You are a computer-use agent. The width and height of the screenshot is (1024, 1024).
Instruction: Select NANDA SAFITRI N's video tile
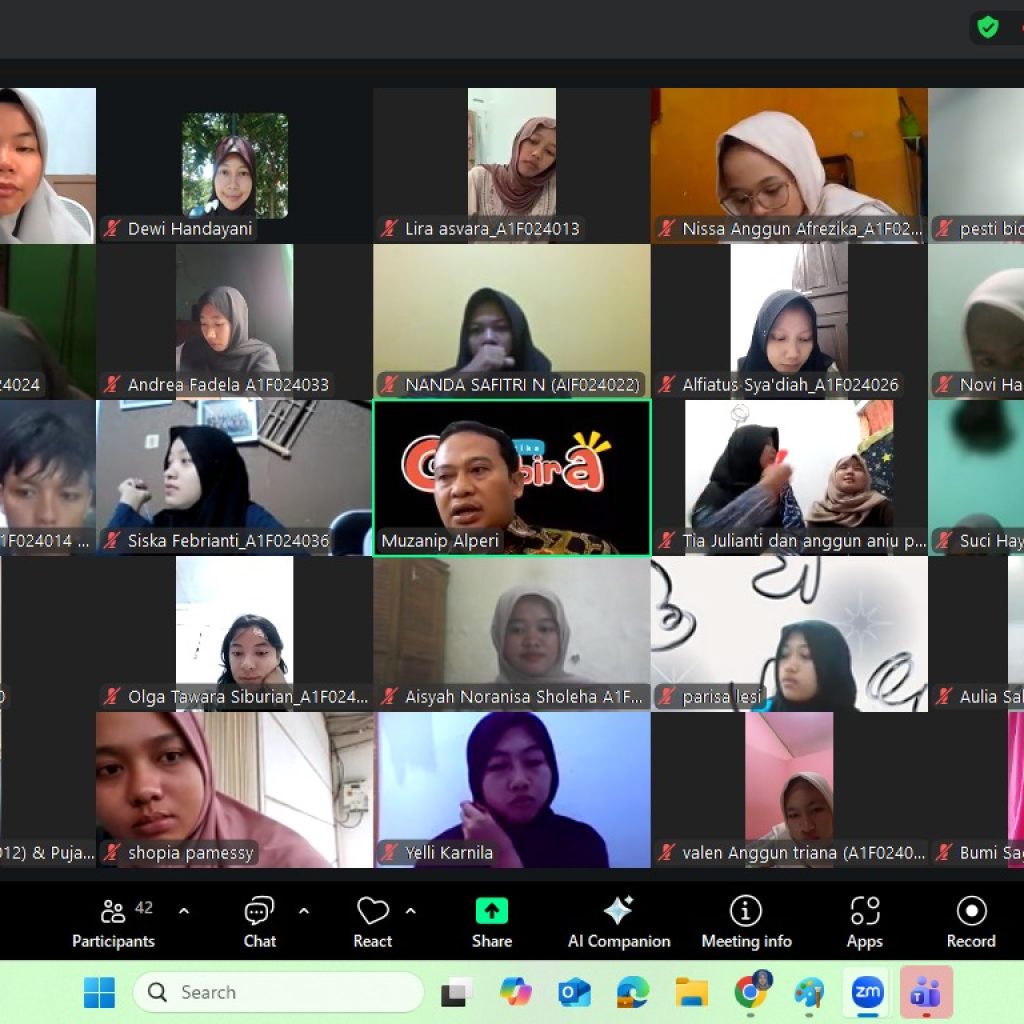click(511, 320)
